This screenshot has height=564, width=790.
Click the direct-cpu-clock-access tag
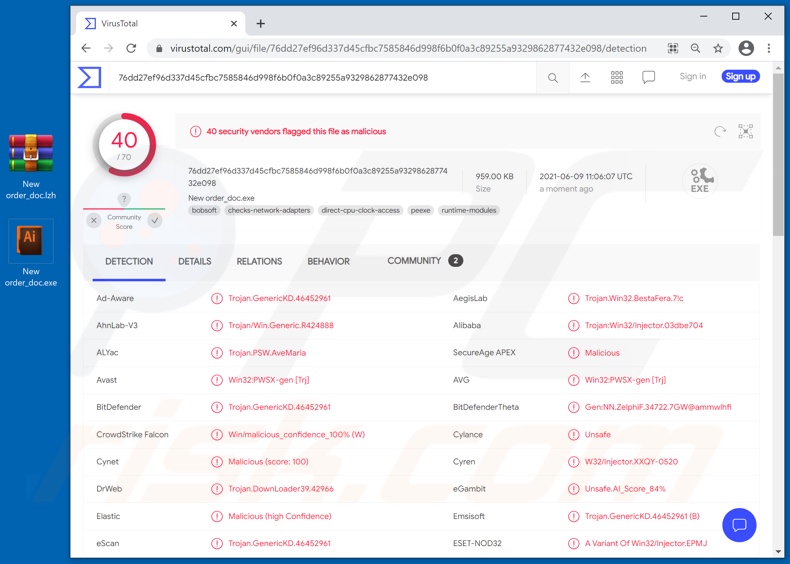pos(361,210)
